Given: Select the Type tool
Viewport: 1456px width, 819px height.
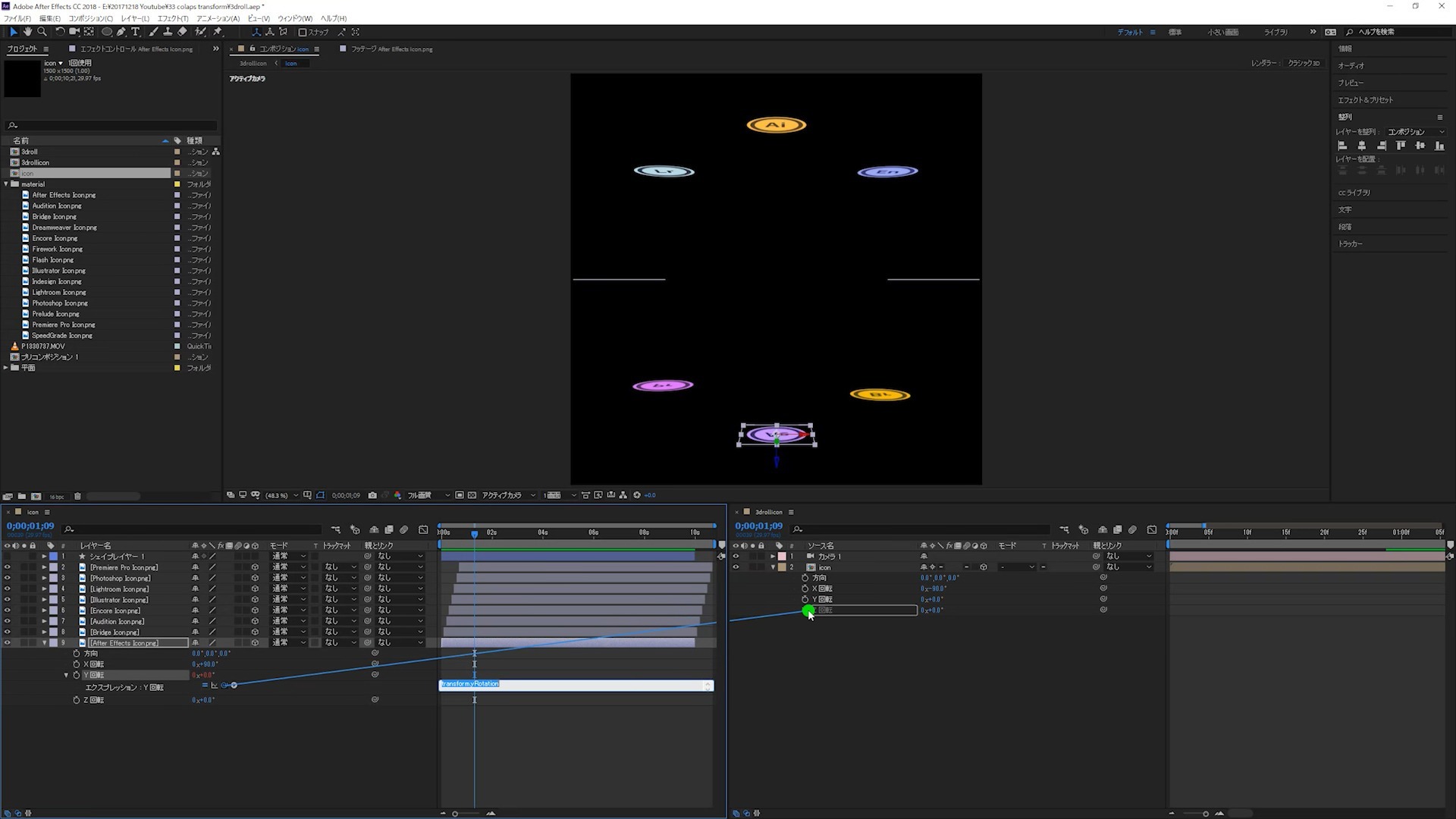Looking at the screenshot, I should (x=136, y=32).
